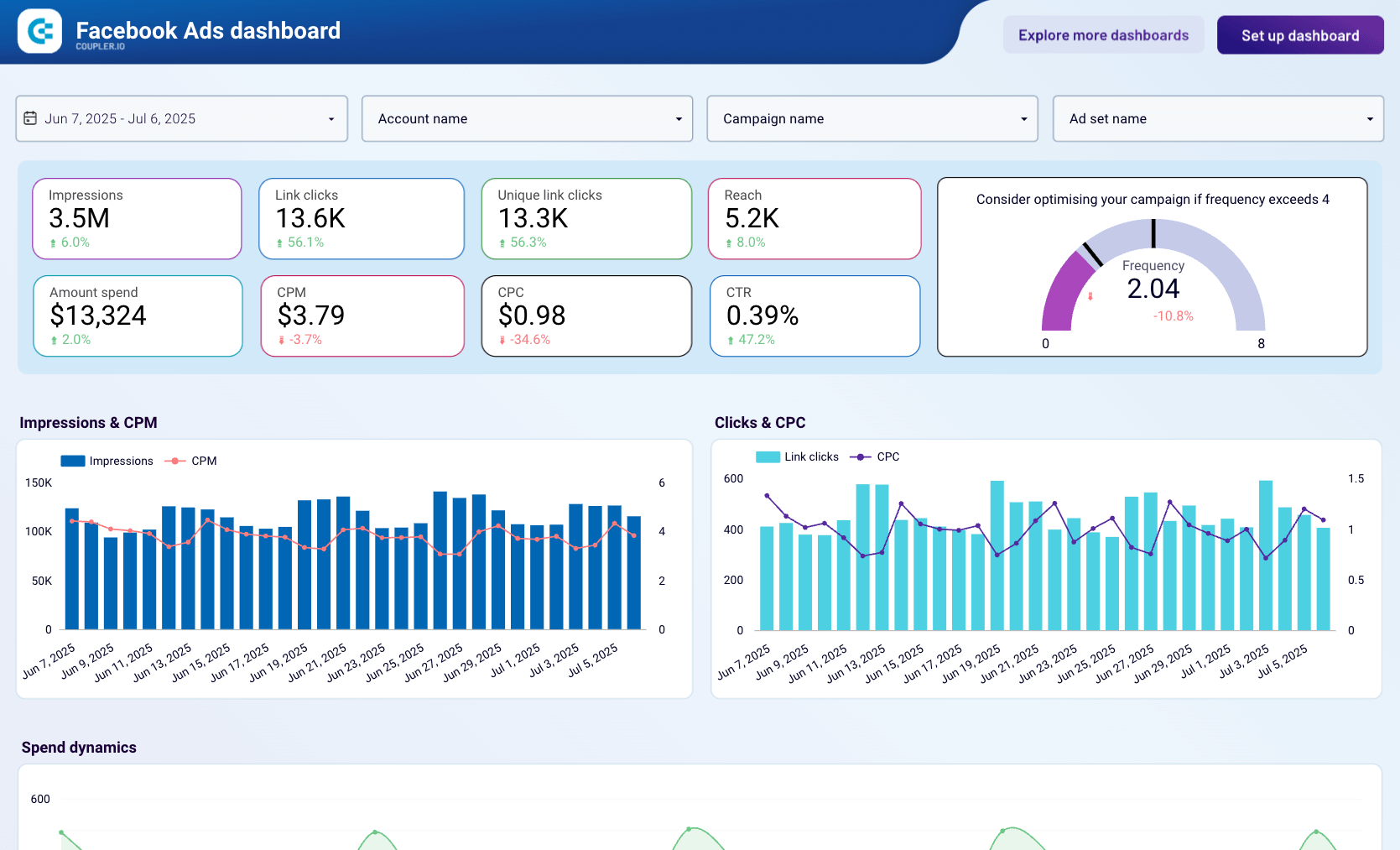
Task: Click the Reach 5.2K value
Action: (752, 218)
